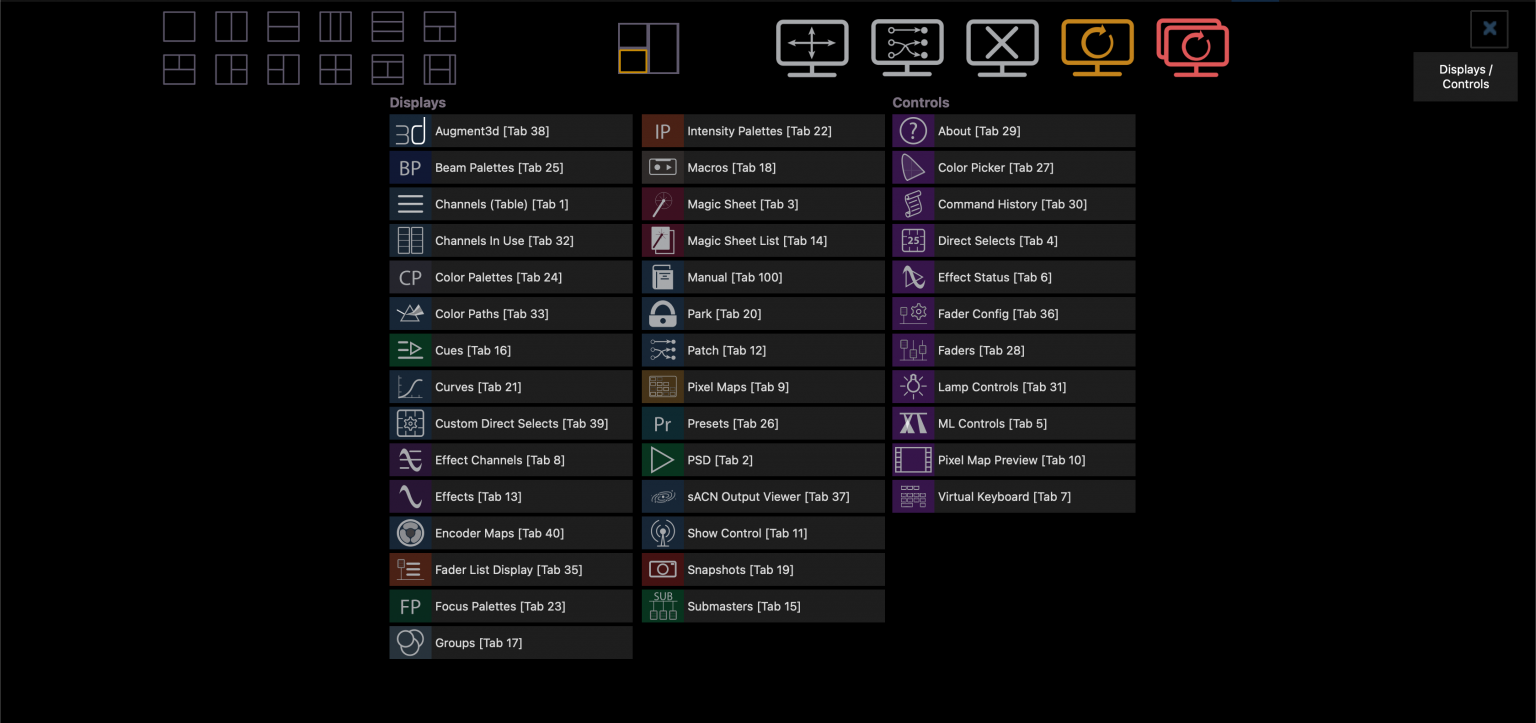Open Presets tab 26
Viewport: 1536px width, 723px height.
763,423
